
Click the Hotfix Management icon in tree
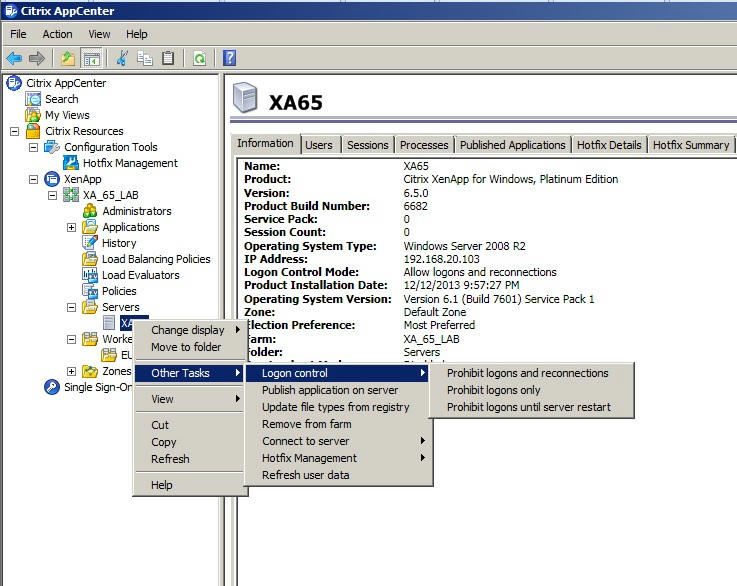[71, 163]
